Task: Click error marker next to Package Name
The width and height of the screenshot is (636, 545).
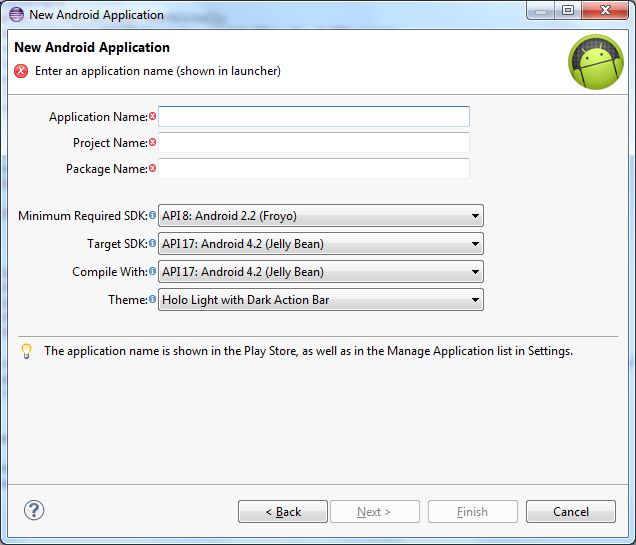Action: pyautogui.click(x=153, y=168)
